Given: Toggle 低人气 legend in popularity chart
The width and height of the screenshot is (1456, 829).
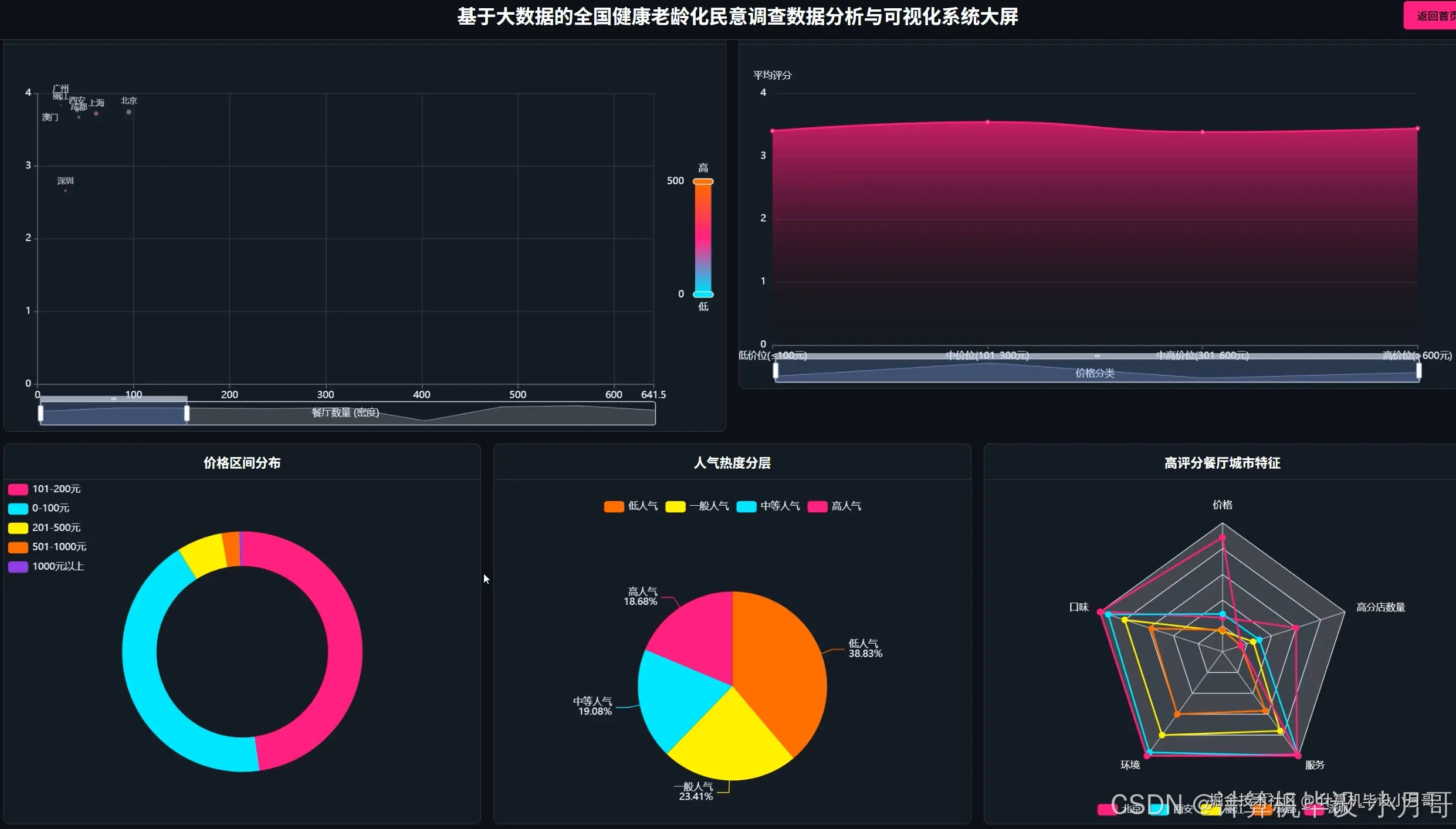Looking at the screenshot, I should 614,506.
